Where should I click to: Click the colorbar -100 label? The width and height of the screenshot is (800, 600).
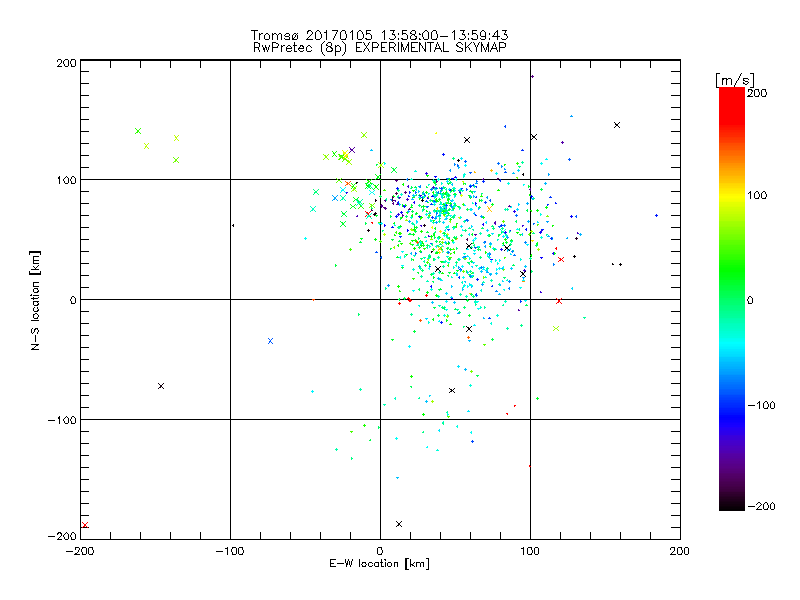tap(761, 406)
